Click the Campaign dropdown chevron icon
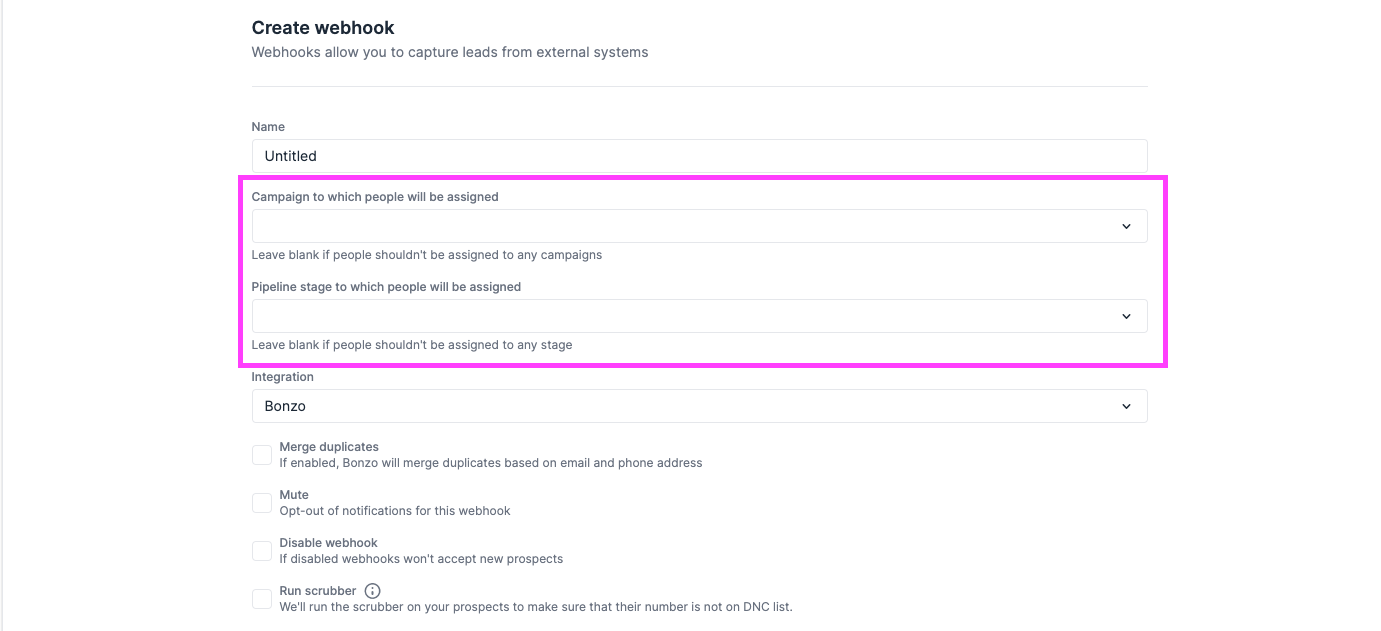The width and height of the screenshot is (1381, 631). pos(1127,226)
